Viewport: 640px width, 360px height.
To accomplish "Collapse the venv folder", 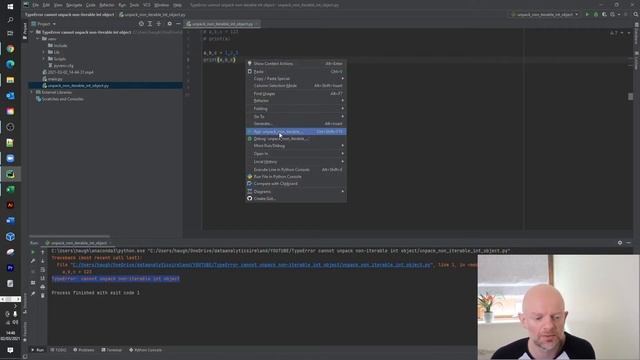I will [x=38, y=39].
